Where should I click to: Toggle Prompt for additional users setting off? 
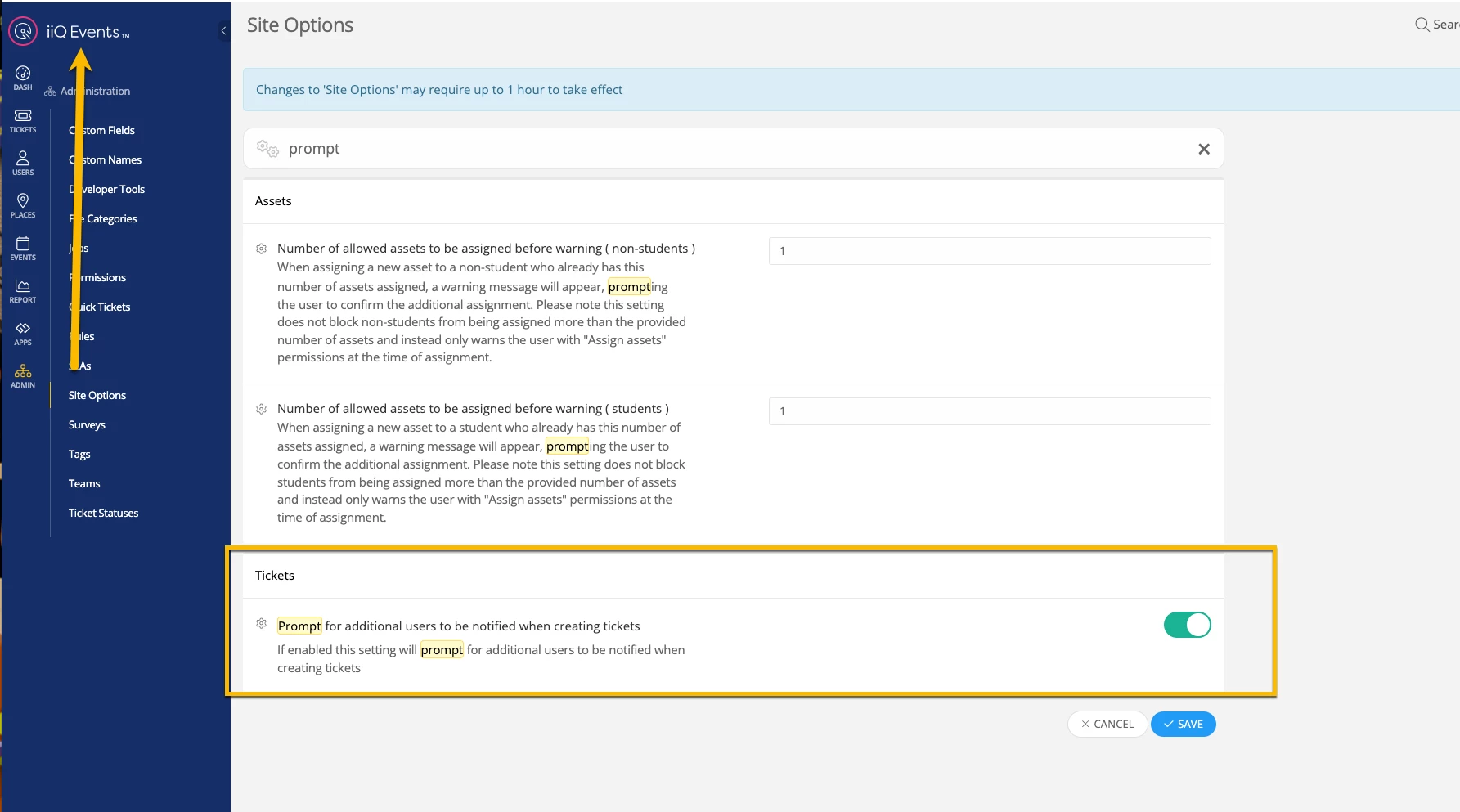pyautogui.click(x=1188, y=625)
